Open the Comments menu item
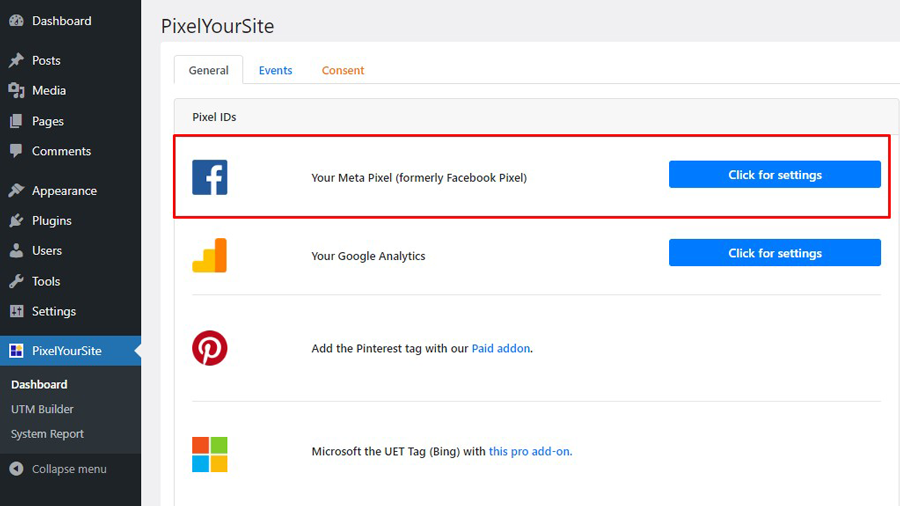This screenshot has width=900, height=506. 61,151
